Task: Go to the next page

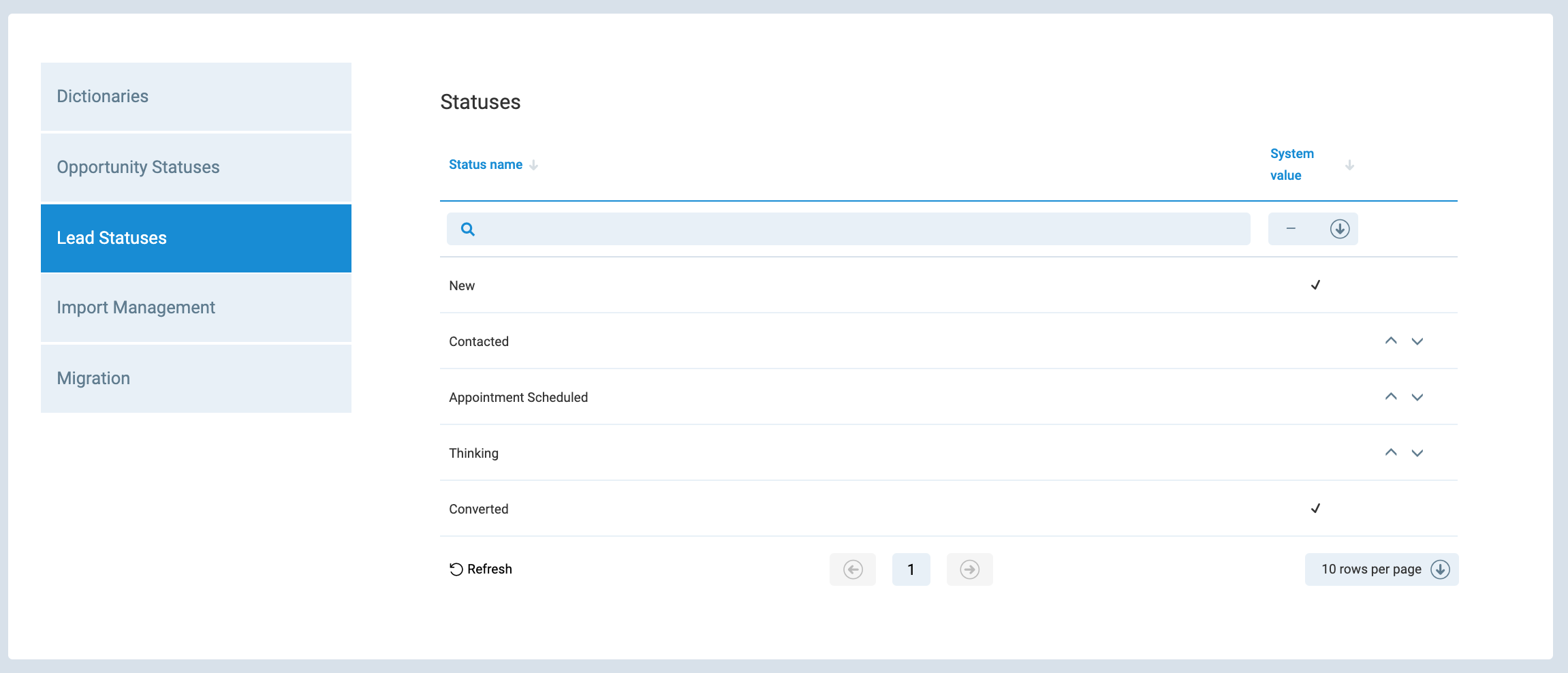Action: coord(969,569)
